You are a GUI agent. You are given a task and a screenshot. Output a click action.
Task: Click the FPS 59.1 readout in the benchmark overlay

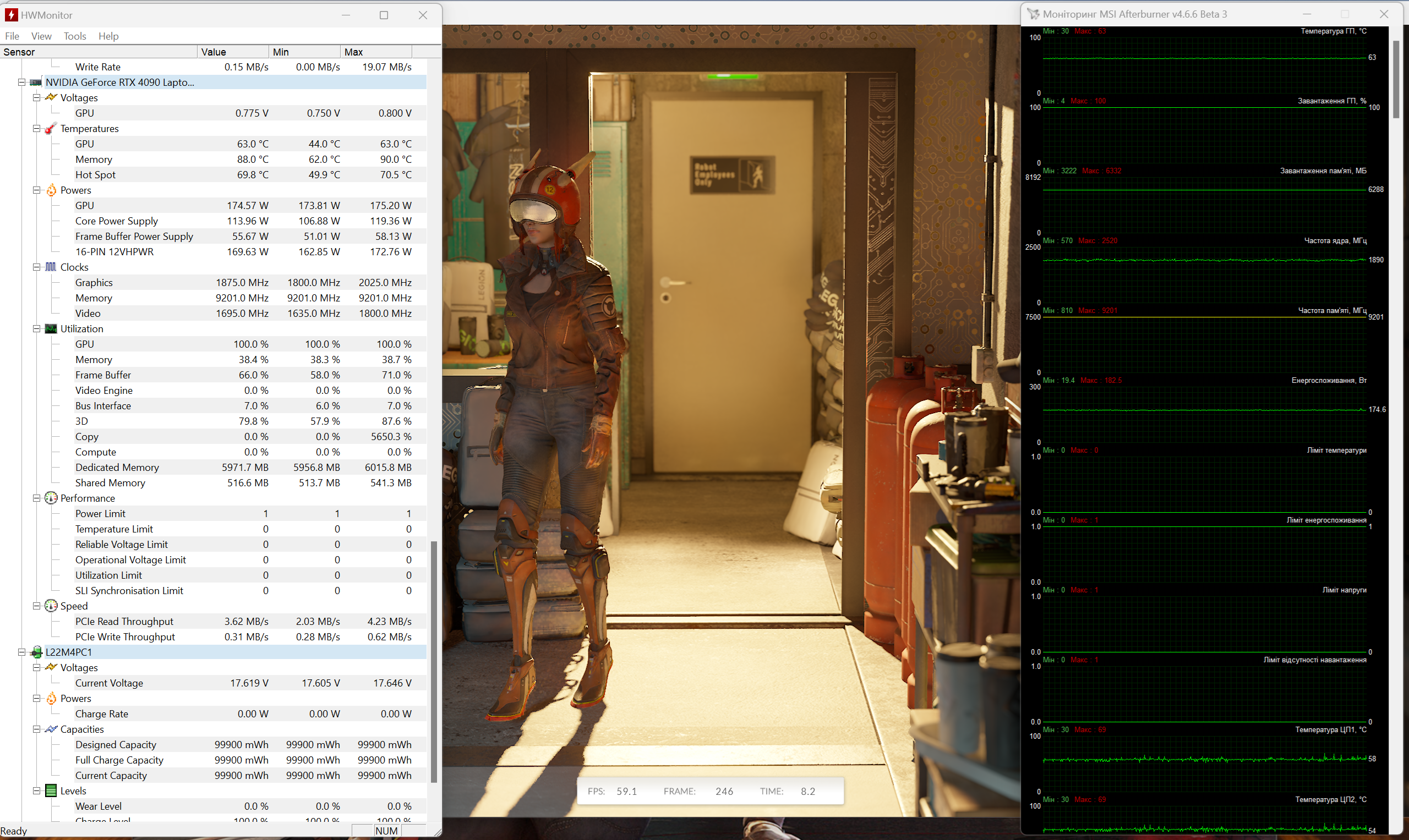pos(612,792)
